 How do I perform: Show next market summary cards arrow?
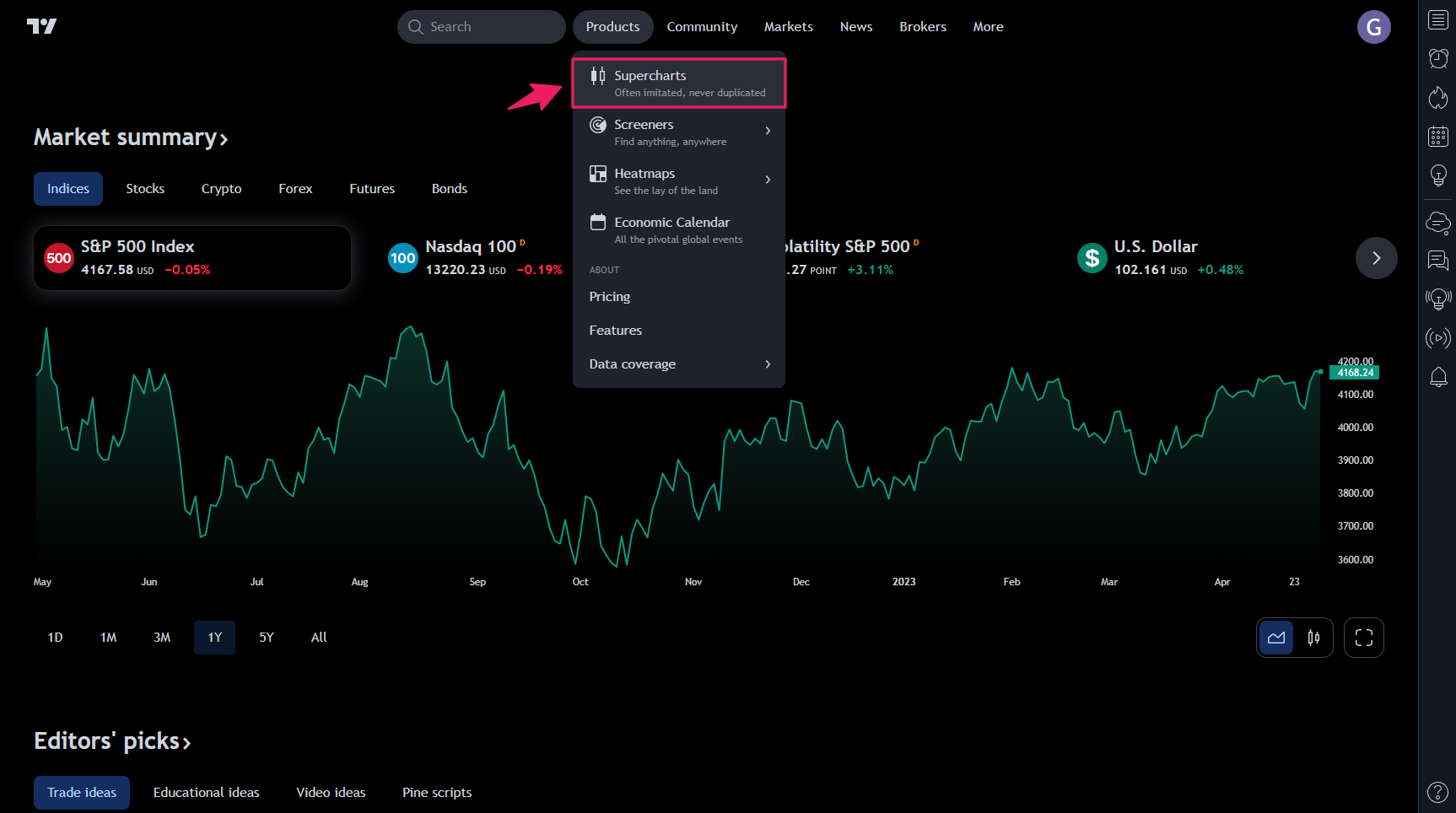click(x=1377, y=258)
